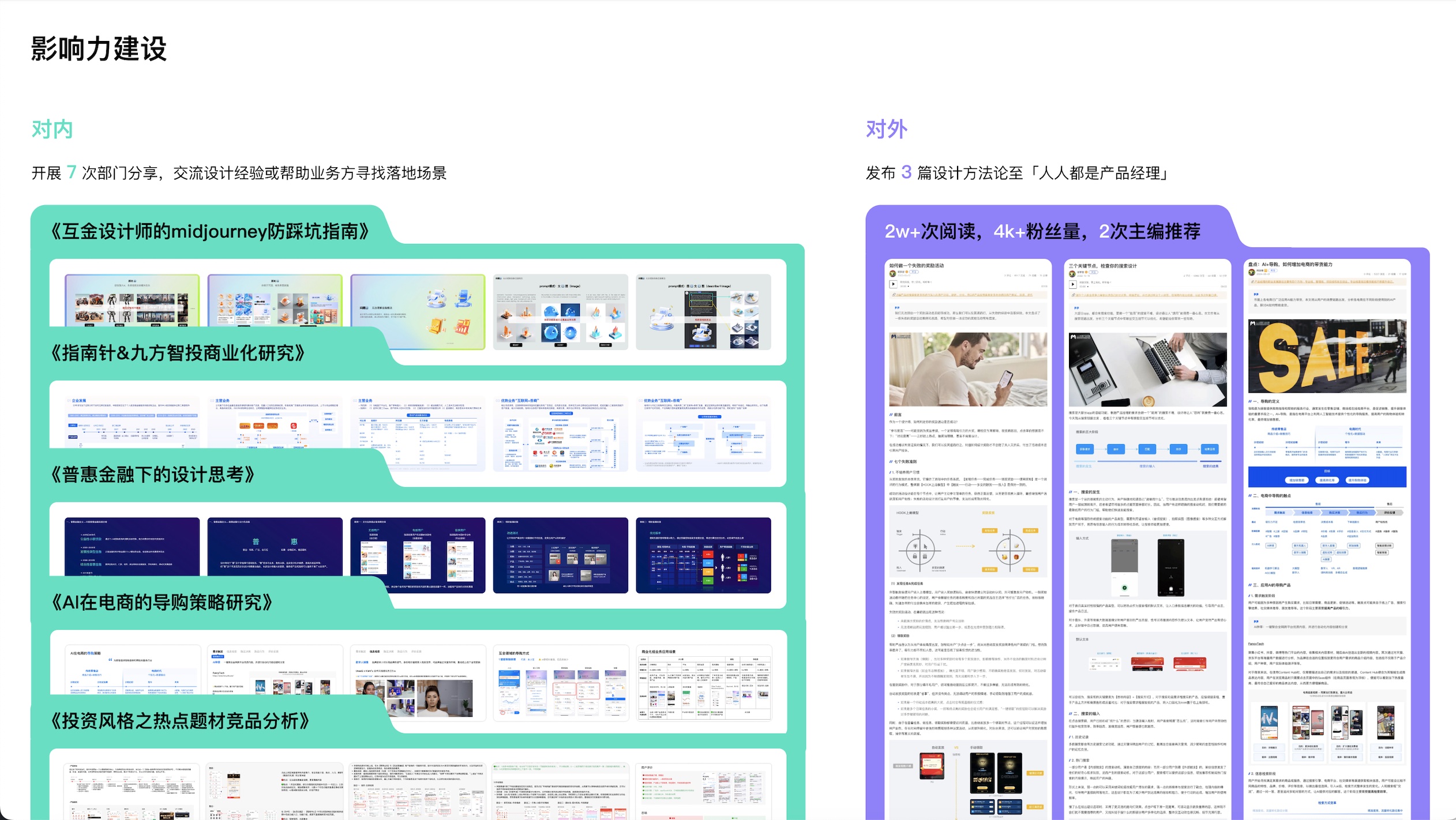
Task: Play audio in the failed reward activity article
Action: [x=893, y=284]
